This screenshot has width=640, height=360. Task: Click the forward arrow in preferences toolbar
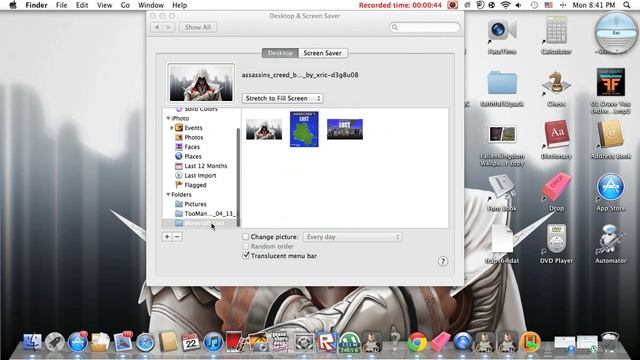coord(168,27)
